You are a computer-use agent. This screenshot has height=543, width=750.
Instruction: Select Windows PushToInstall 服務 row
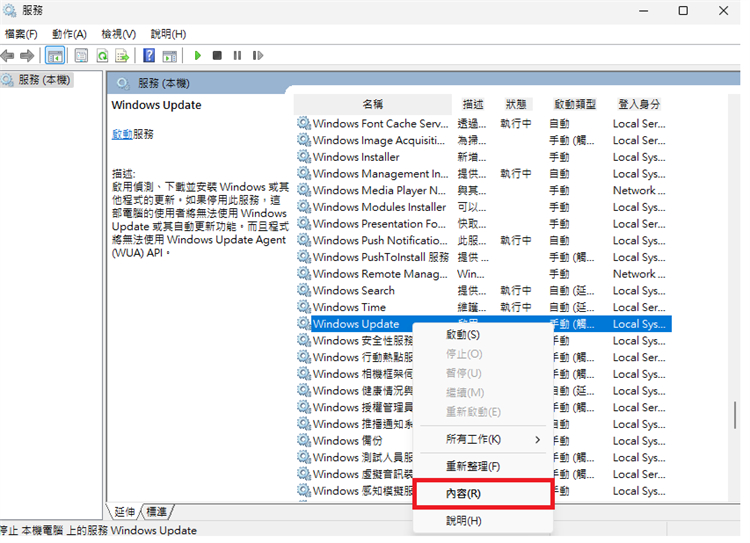484,257
